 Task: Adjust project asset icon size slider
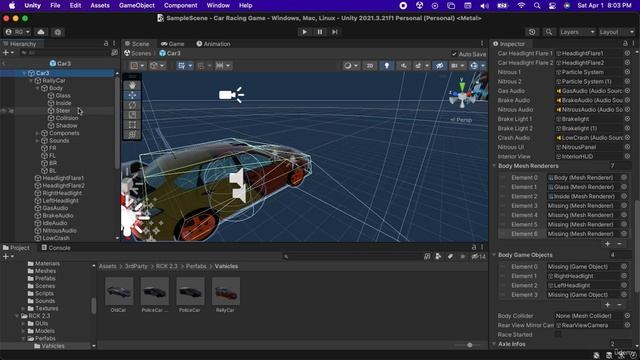click(x=469, y=345)
